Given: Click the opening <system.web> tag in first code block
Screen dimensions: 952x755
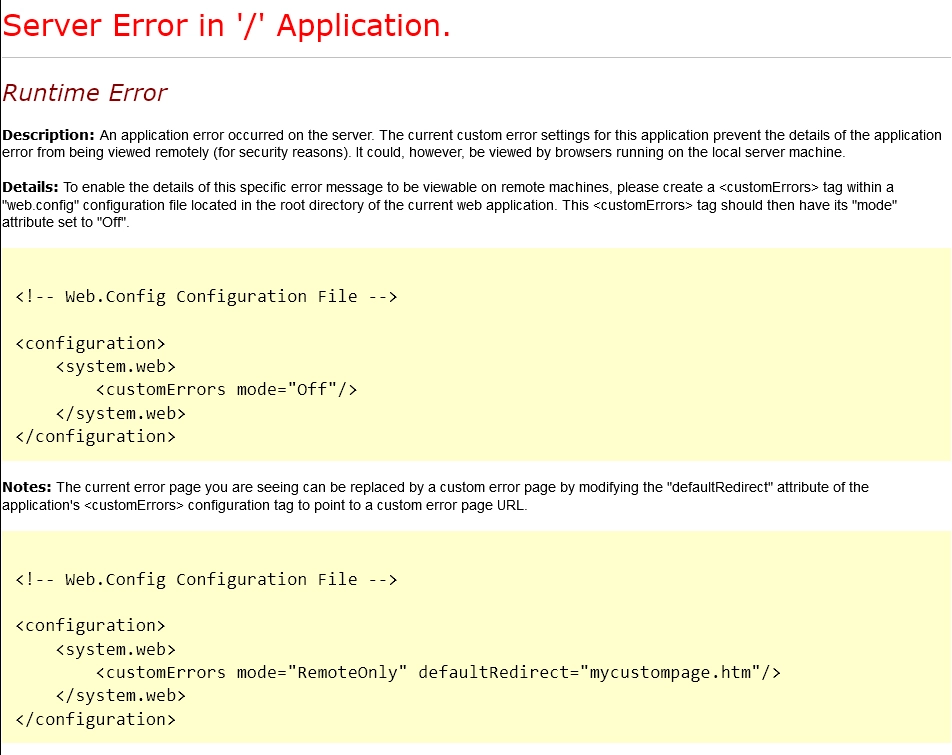Looking at the screenshot, I should [x=115, y=366].
